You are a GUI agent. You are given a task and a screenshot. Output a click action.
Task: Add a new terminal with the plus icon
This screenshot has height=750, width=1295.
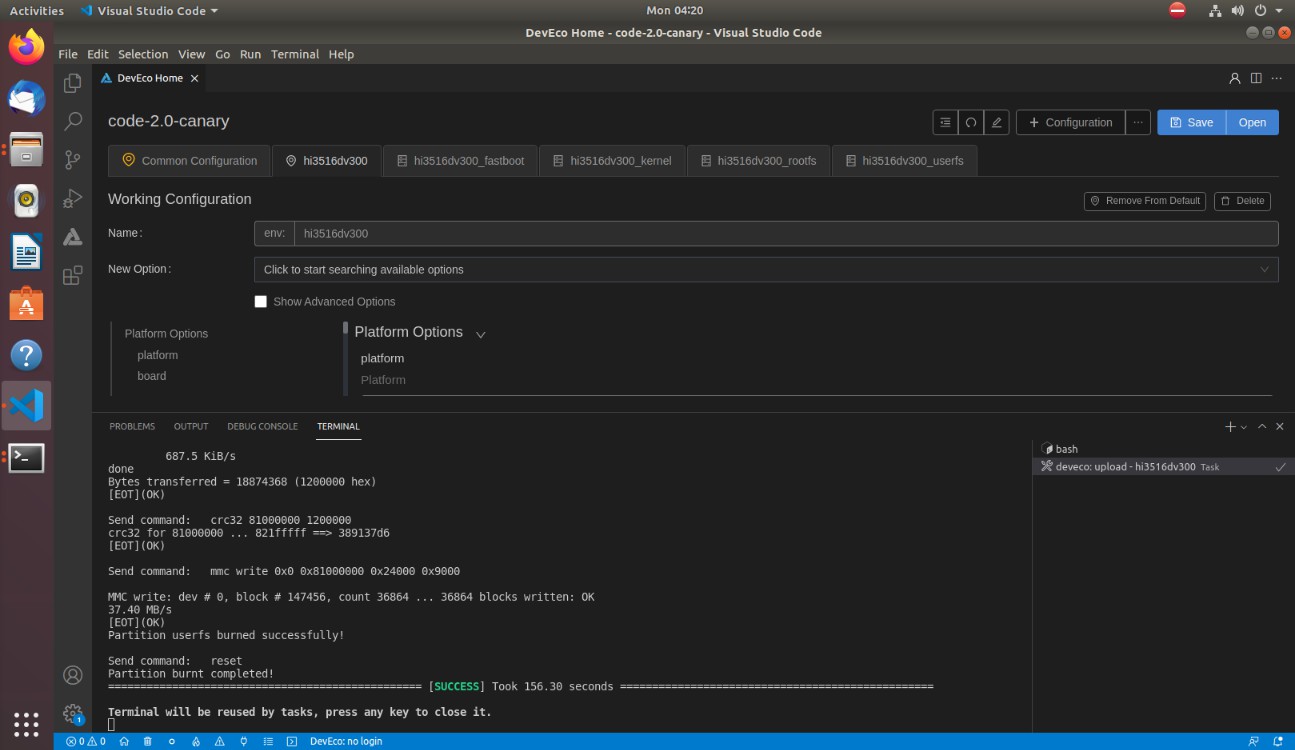(1230, 427)
